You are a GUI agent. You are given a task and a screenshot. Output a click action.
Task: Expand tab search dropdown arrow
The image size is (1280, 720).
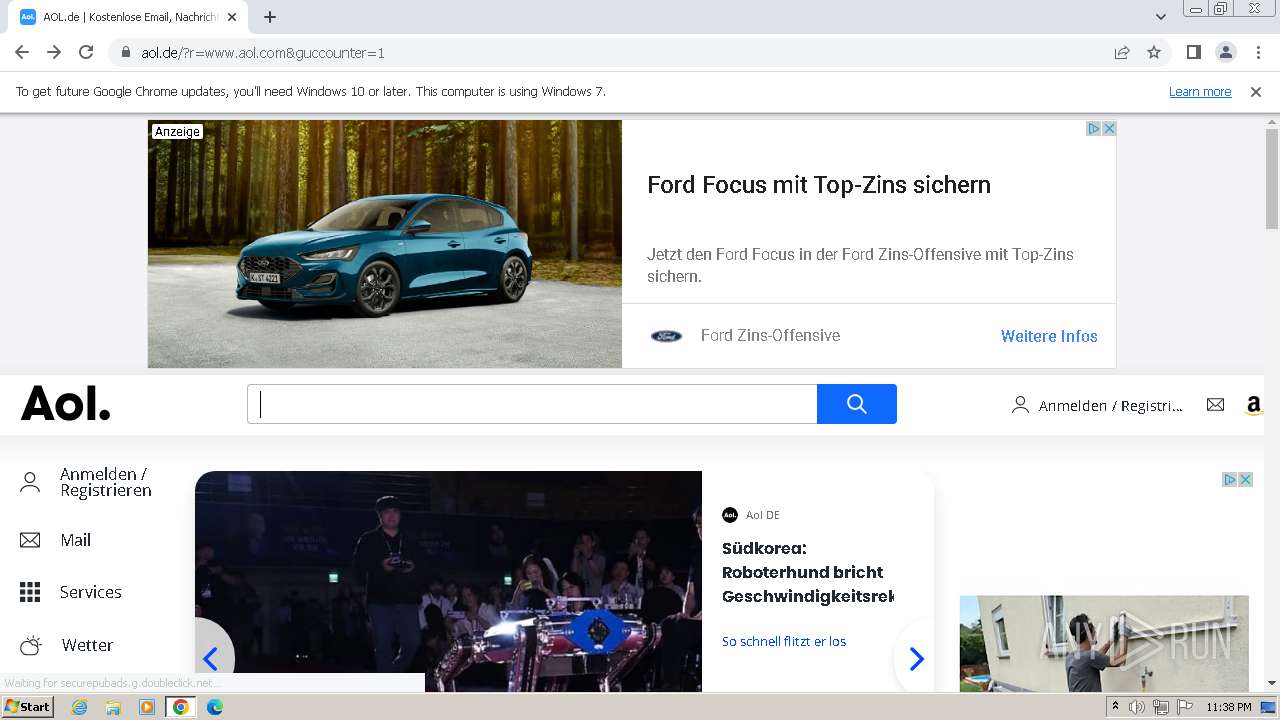[x=1160, y=17]
